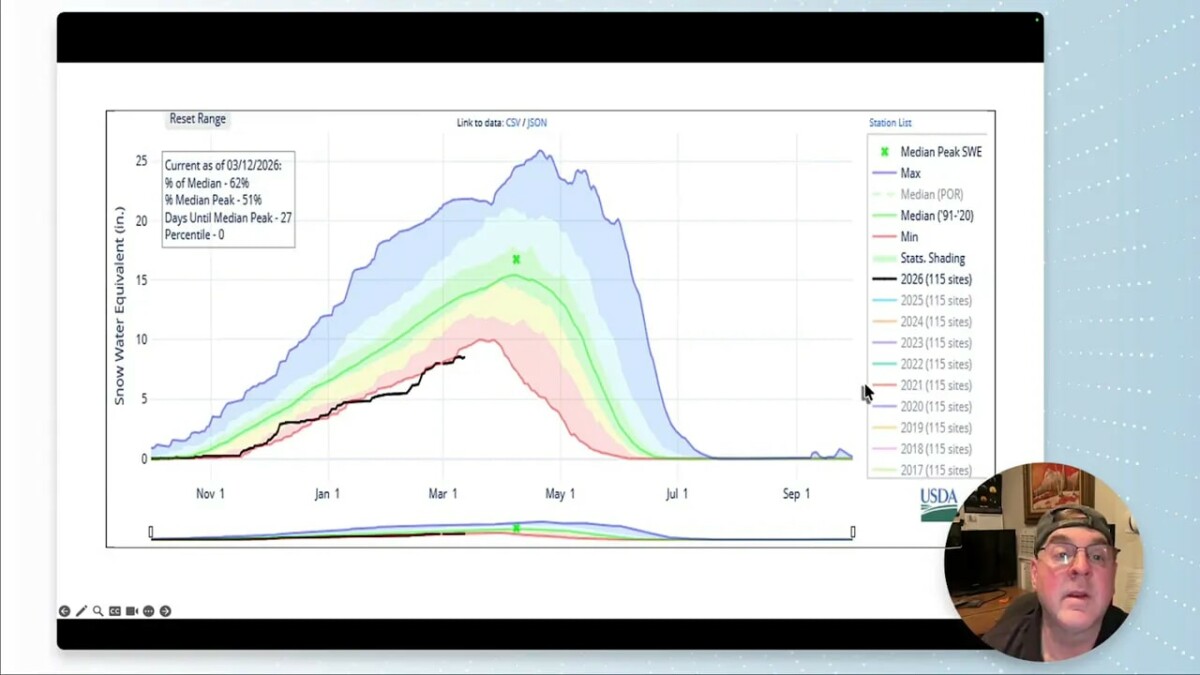Click the forward arrow navigation icon
The width and height of the screenshot is (1200, 675).
(x=165, y=610)
